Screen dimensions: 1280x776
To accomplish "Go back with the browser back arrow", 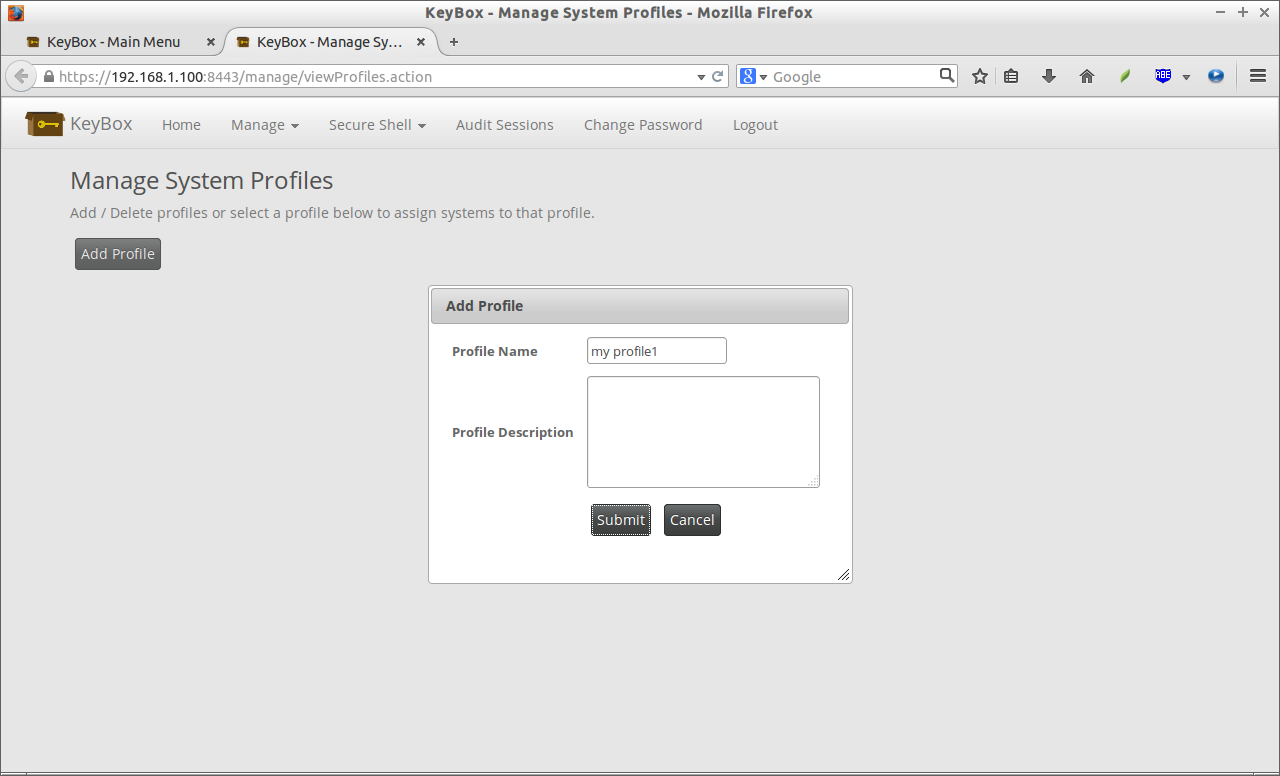I will click(x=21, y=76).
